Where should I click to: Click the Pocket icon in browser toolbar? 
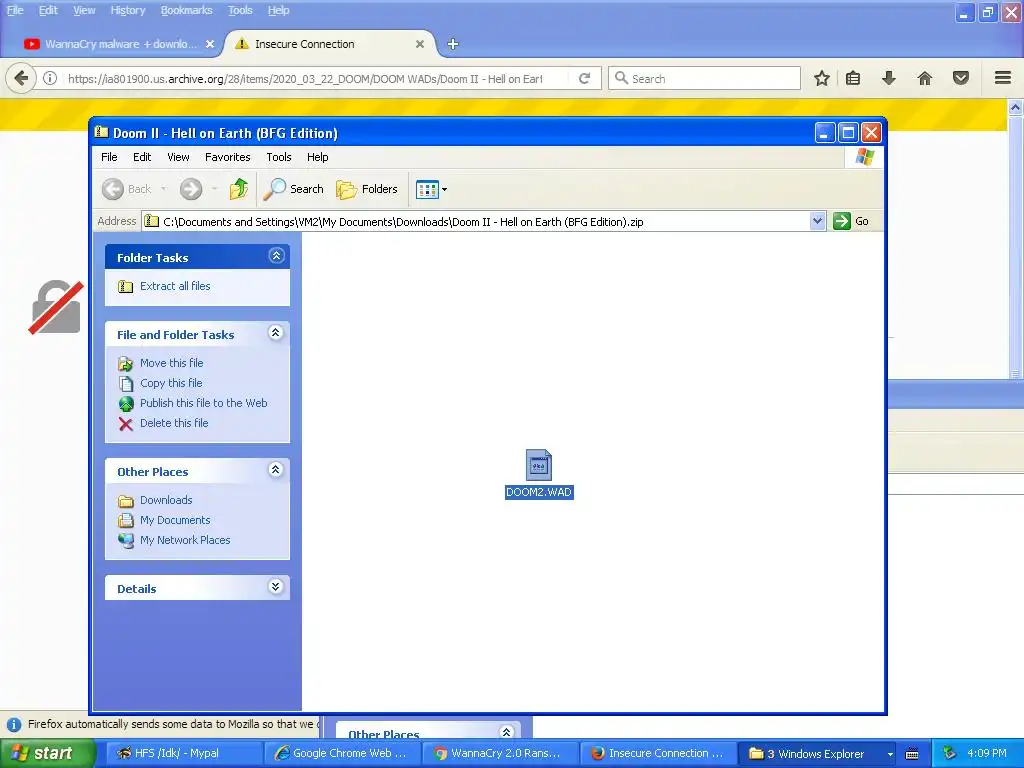tap(961, 78)
